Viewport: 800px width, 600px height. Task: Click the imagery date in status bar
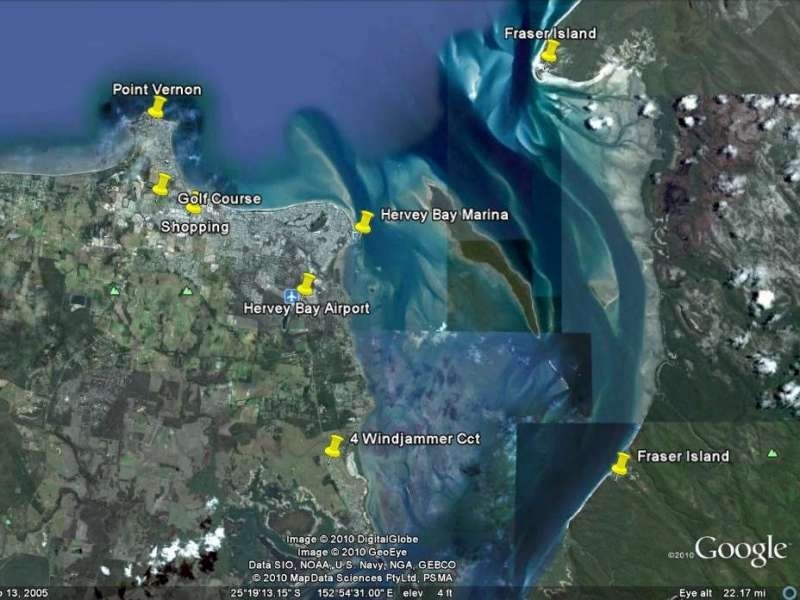tap(25, 590)
